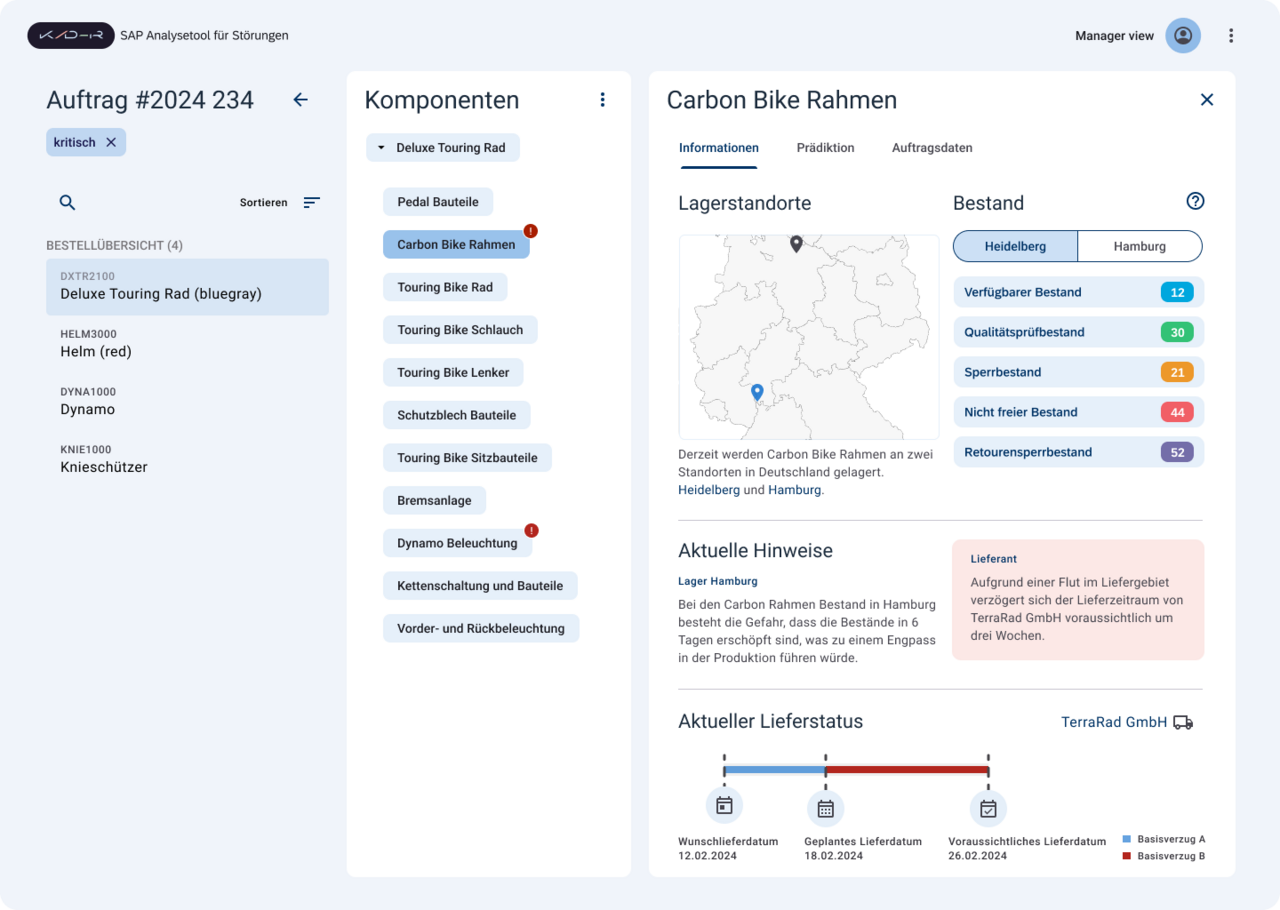This screenshot has height=910, width=1280.
Task: Collapse the Deluxe Touring Rad dropdown
Action: click(x=443, y=148)
